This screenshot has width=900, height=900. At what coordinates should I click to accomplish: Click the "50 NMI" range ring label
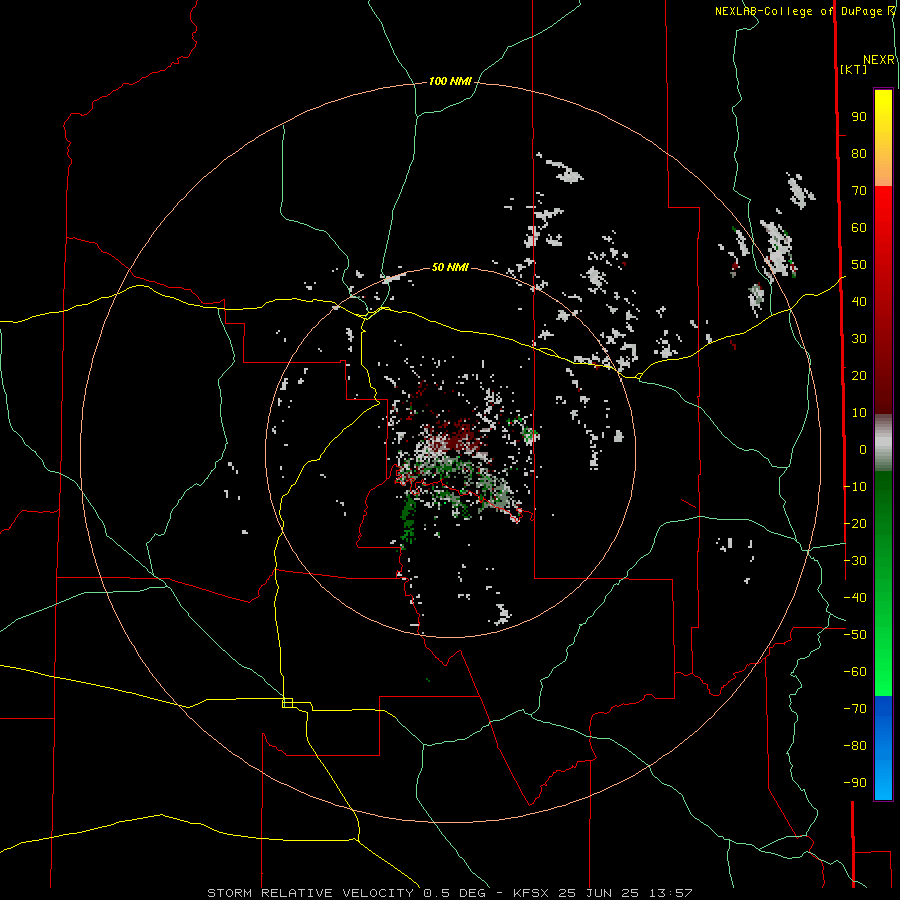[x=450, y=267]
